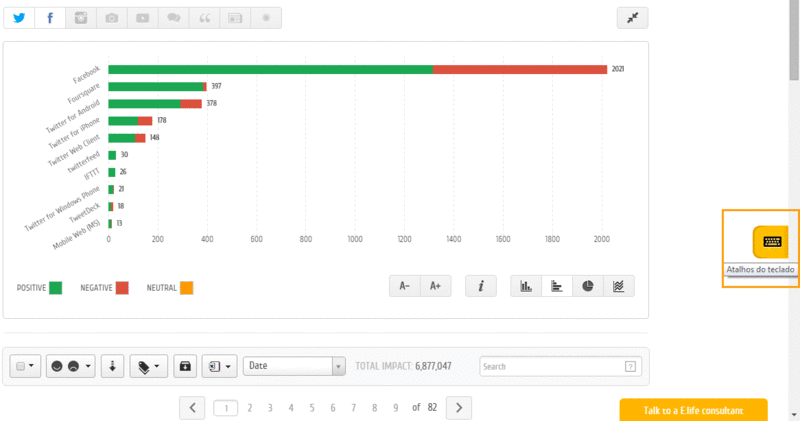Open the Date sort dropdown
The width and height of the screenshot is (800, 421).
(x=295, y=366)
